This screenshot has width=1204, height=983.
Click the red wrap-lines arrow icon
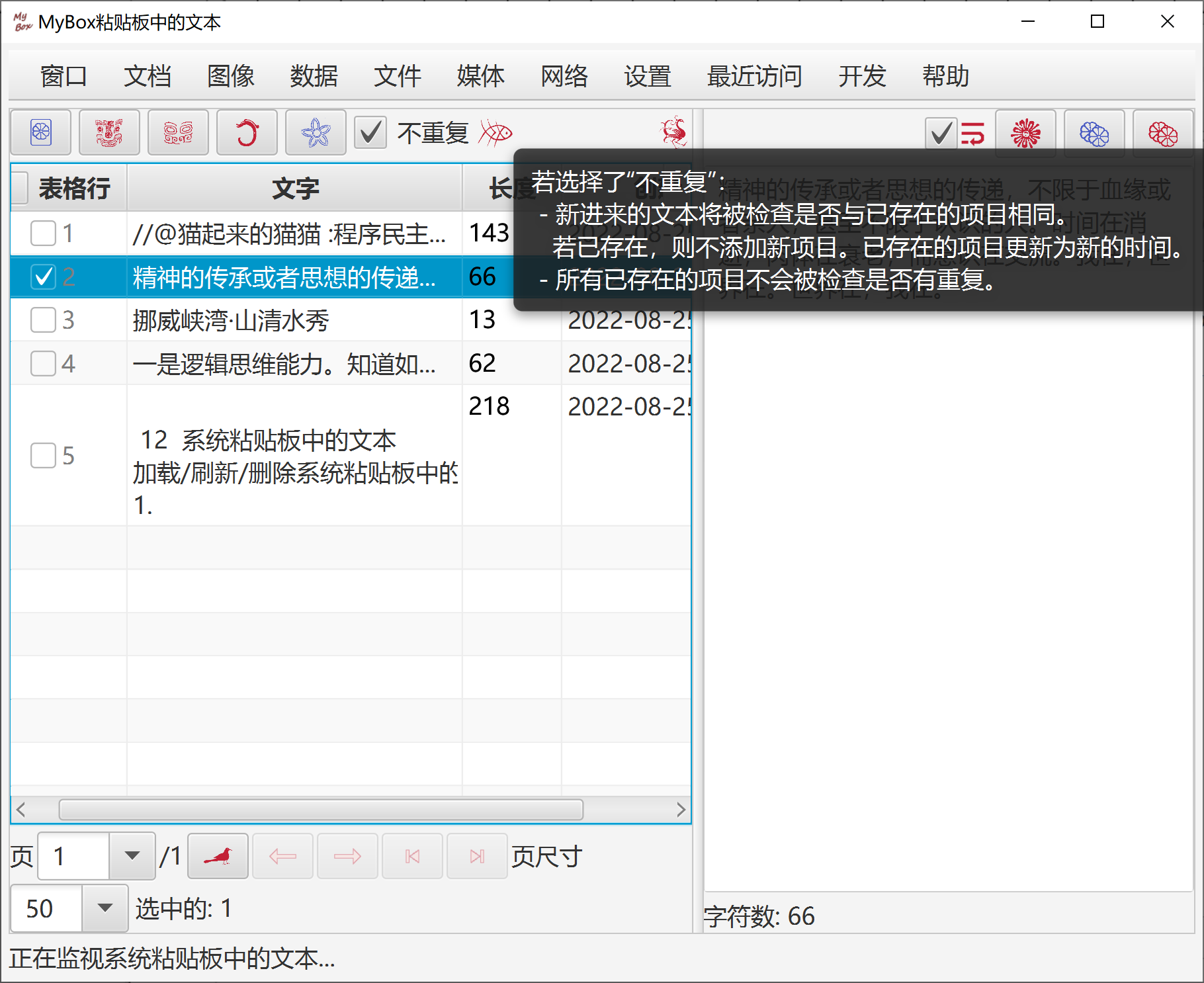coord(972,133)
